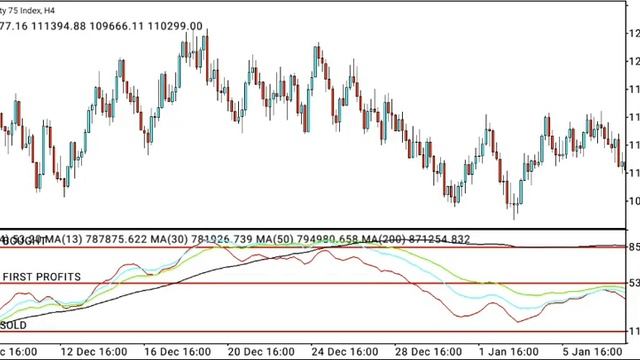
Task: Select the H4 timeframe label
Action: (49, 10)
